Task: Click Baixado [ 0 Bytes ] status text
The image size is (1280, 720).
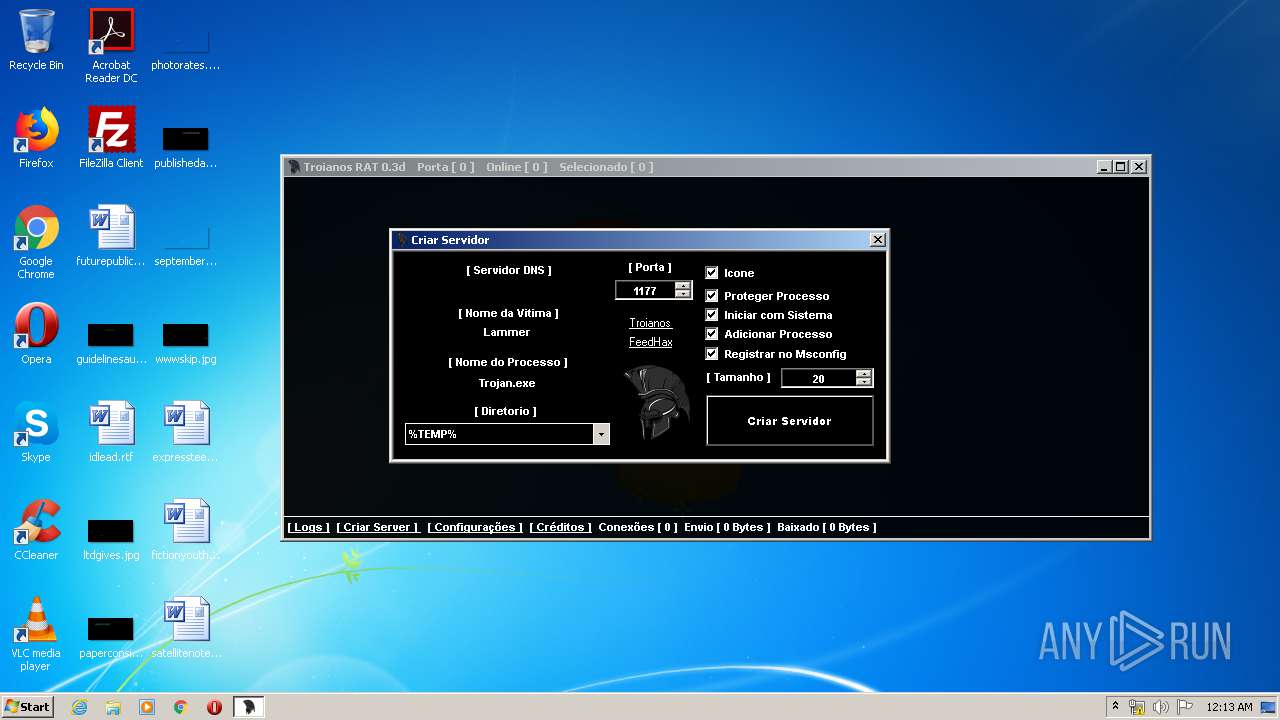Action: coord(826,527)
